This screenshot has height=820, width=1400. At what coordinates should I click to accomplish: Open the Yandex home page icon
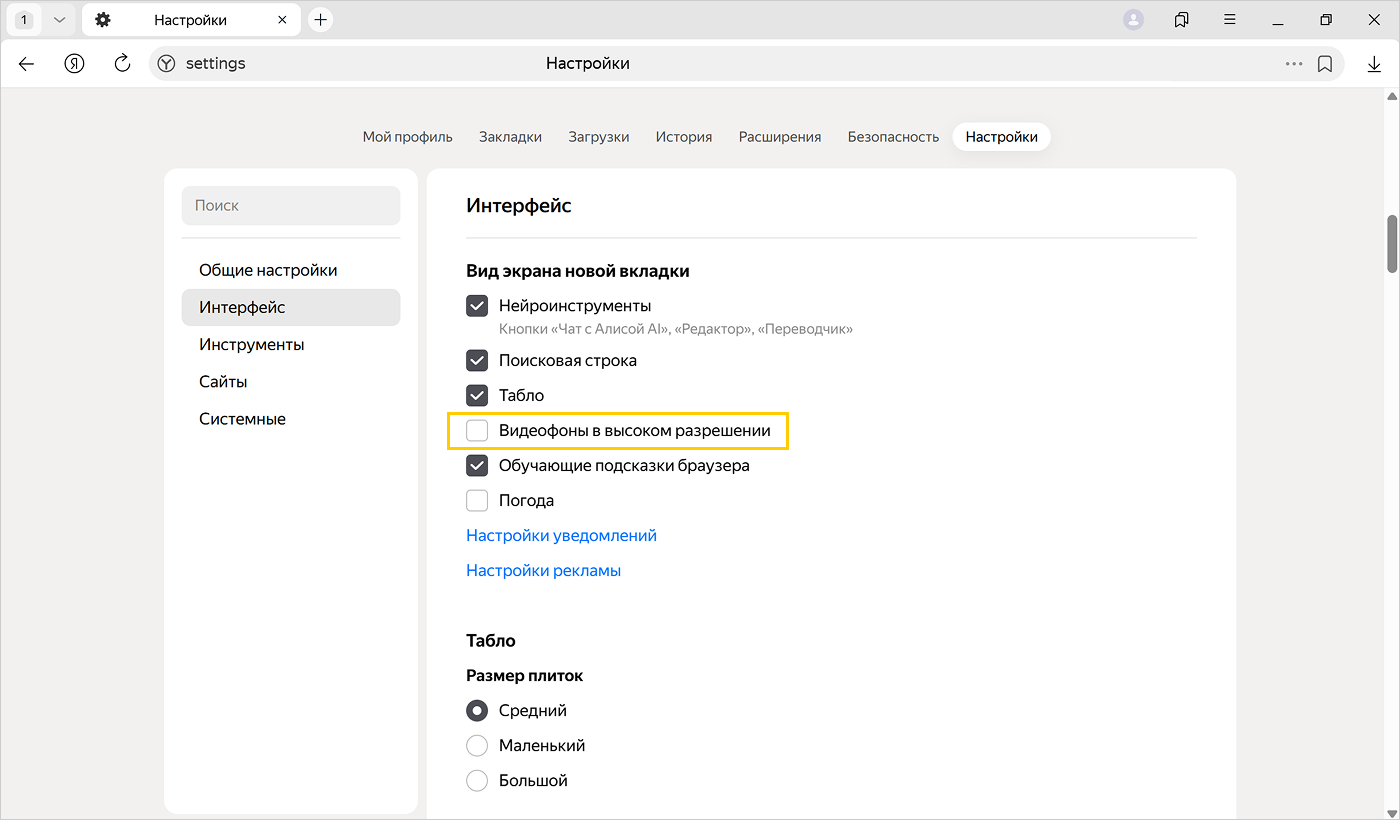[74, 64]
